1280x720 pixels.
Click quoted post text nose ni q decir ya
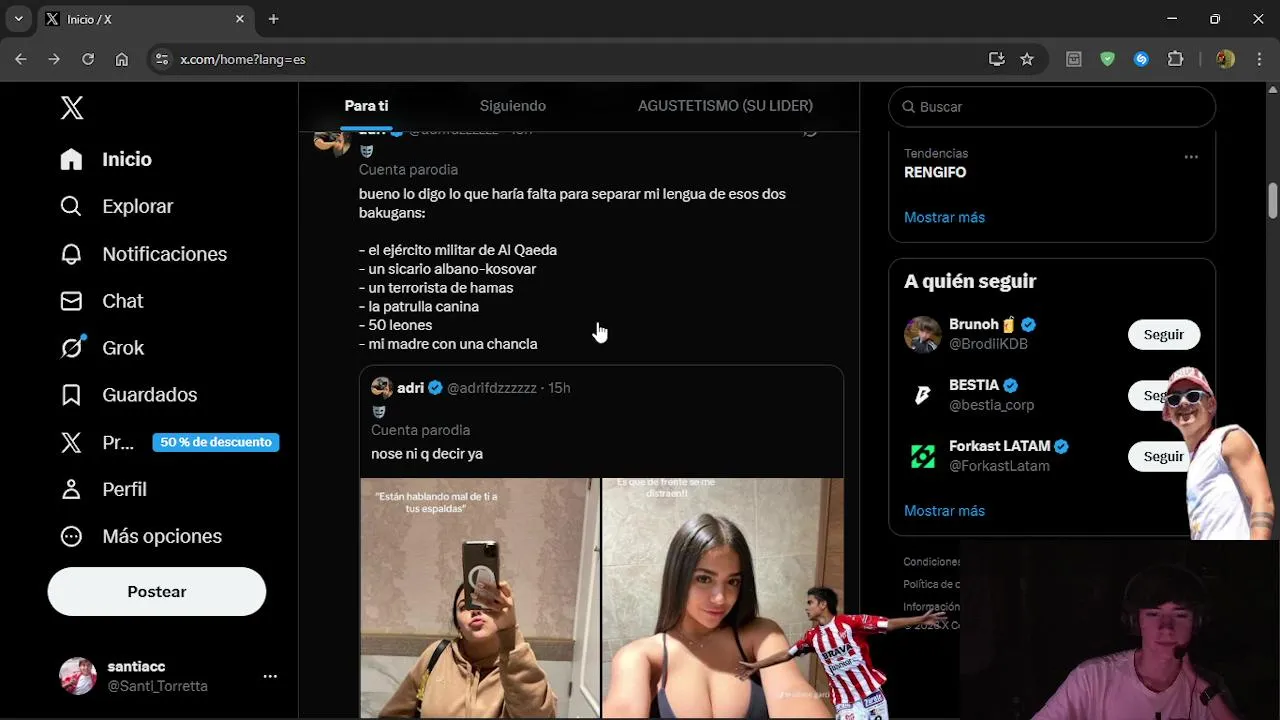coord(427,454)
